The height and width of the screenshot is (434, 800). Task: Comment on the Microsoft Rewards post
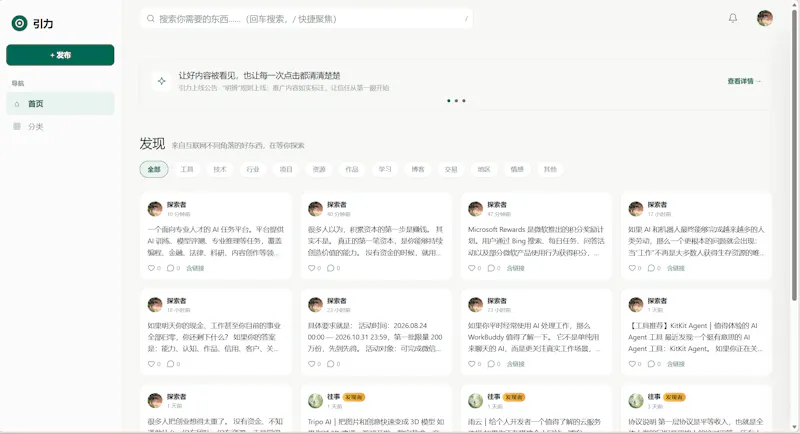pos(494,268)
